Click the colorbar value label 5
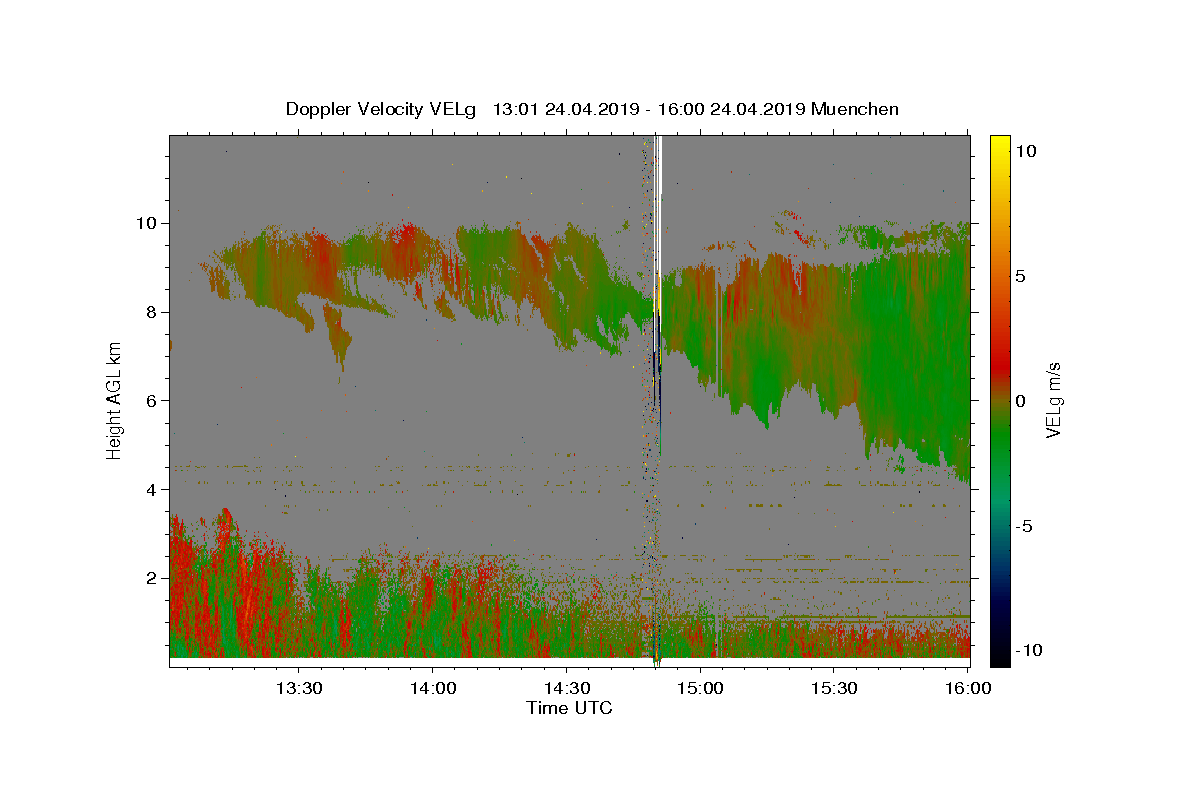 click(x=1022, y=276)
